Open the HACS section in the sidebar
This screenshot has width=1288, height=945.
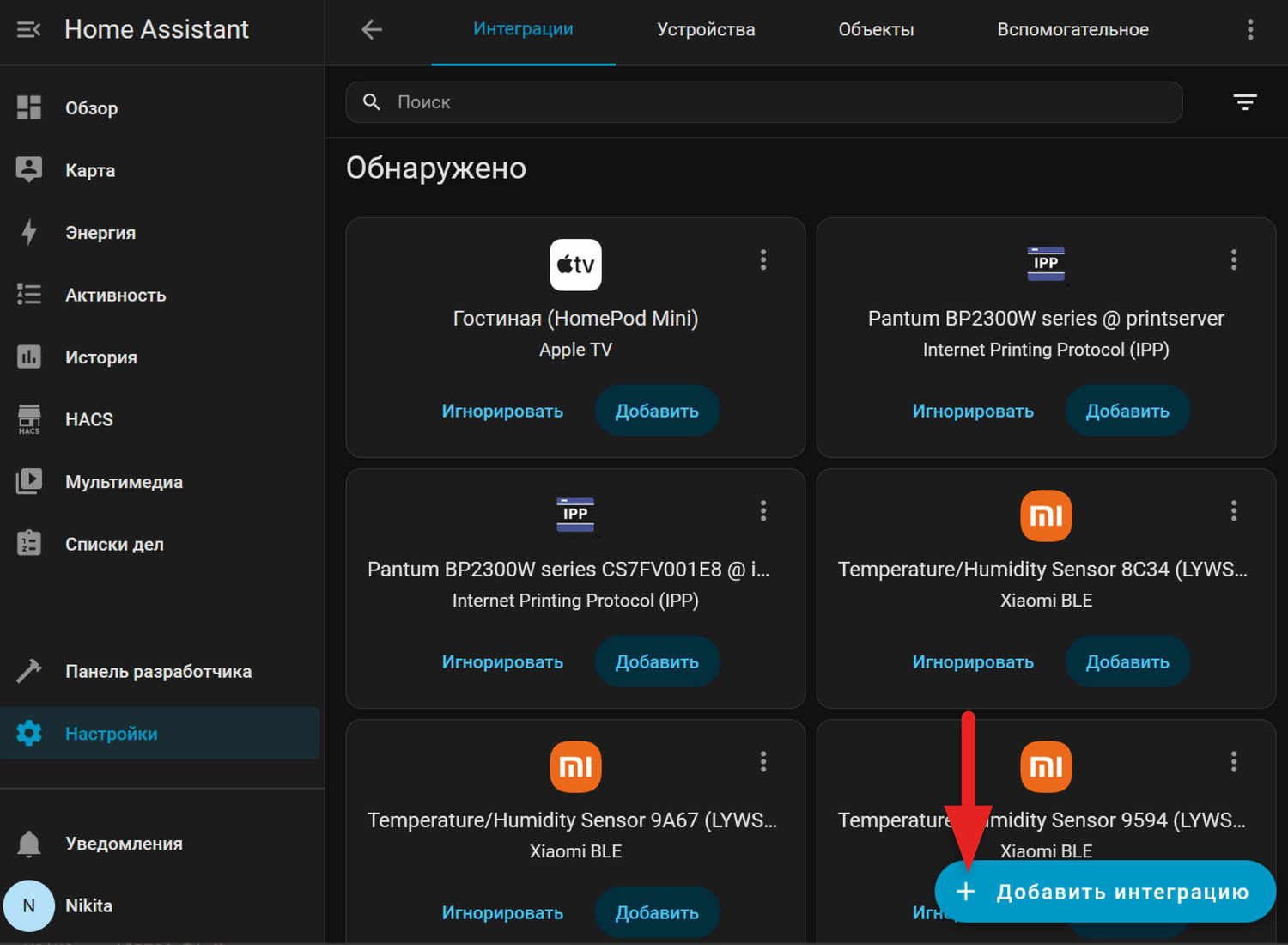point(88,419)
